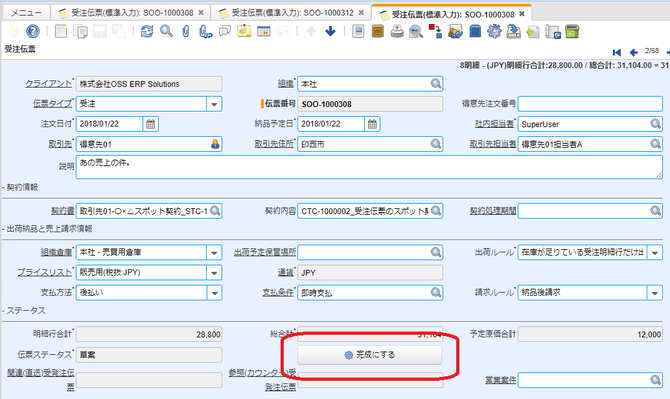Open the brown archive cabinet icon
This screenshot has height=399, width=670.
378,31
